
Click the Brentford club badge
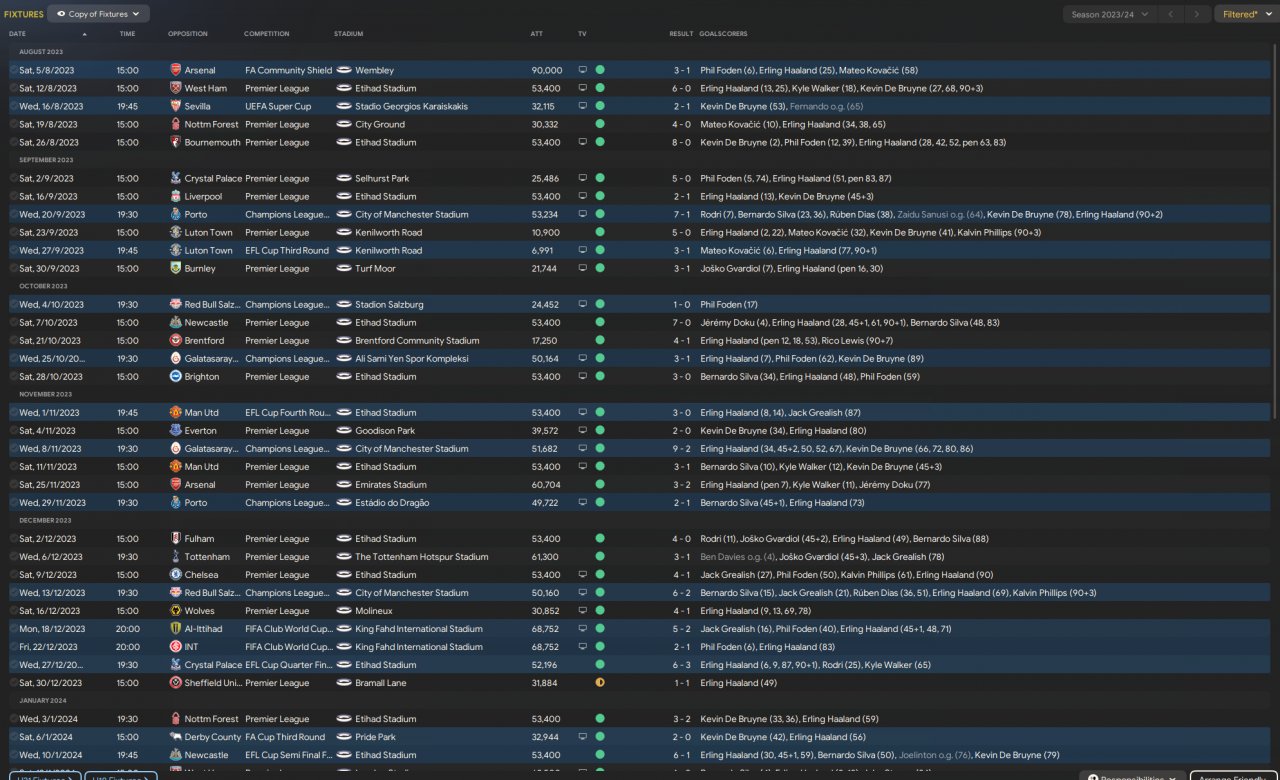click(176, 341)
